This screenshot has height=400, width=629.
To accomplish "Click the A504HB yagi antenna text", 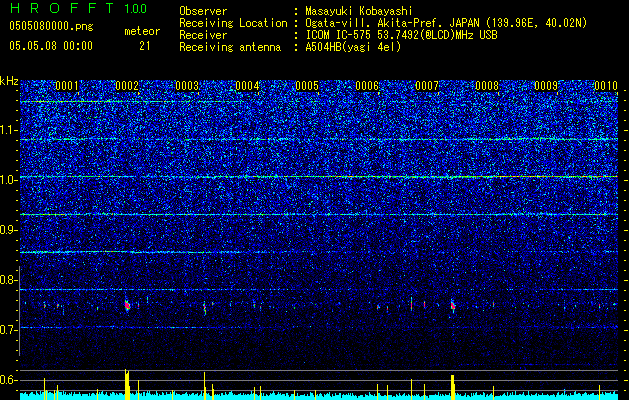I will [x=353, y=47].
